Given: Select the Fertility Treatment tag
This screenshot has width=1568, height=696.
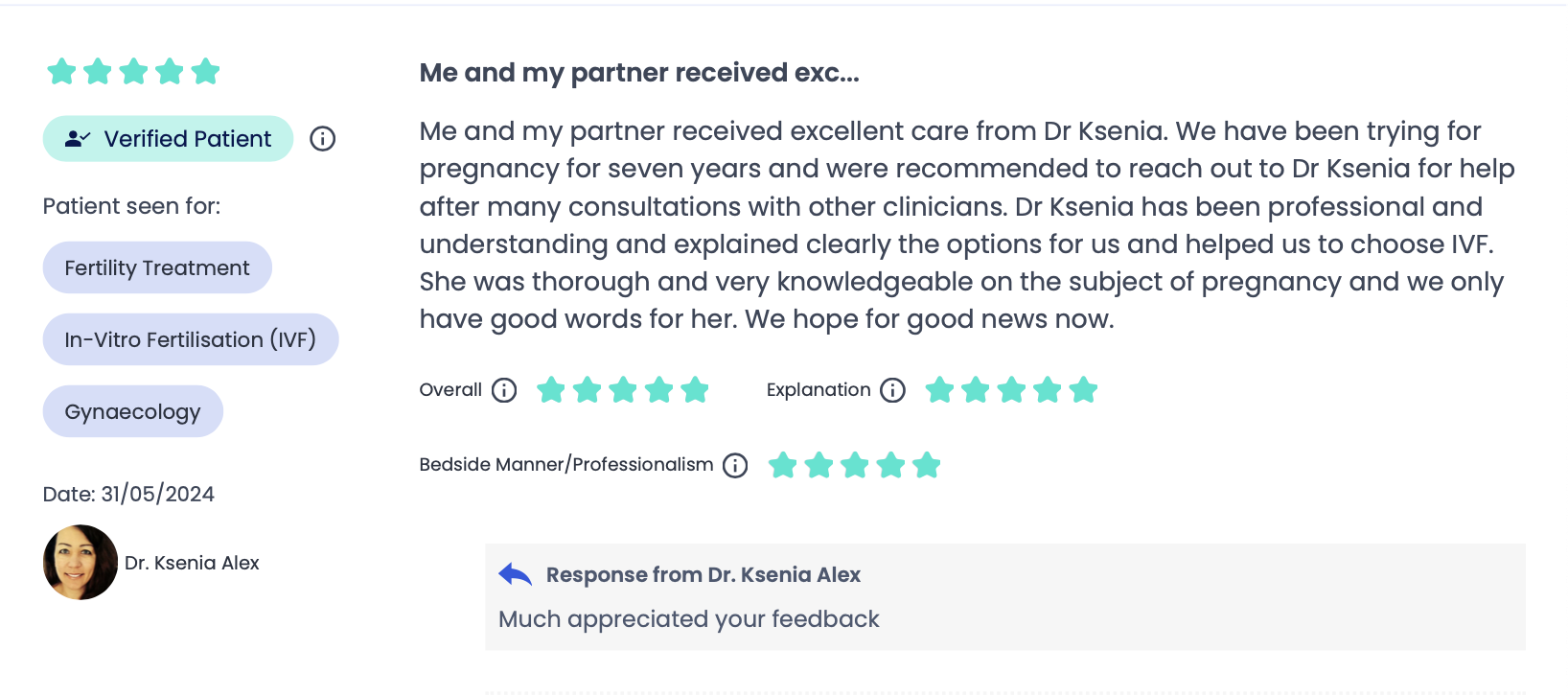Looking at the screenshot, I should [157, 267].
